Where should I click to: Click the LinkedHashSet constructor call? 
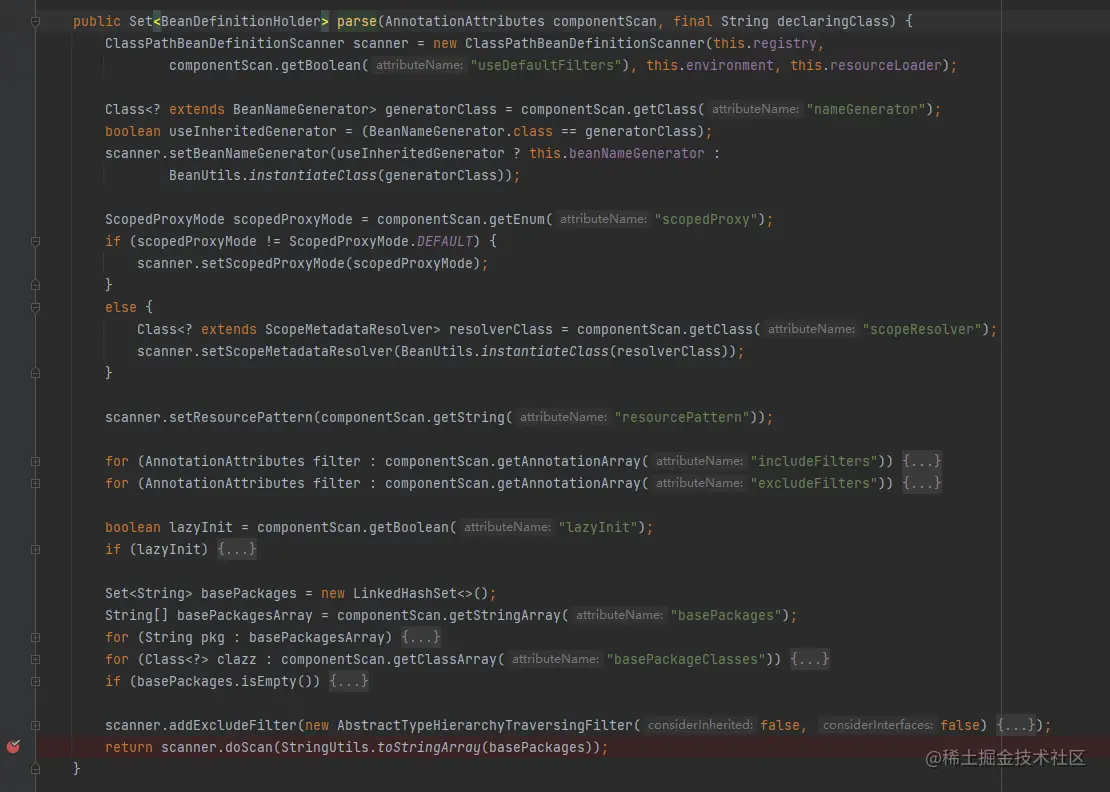(405, 593)
